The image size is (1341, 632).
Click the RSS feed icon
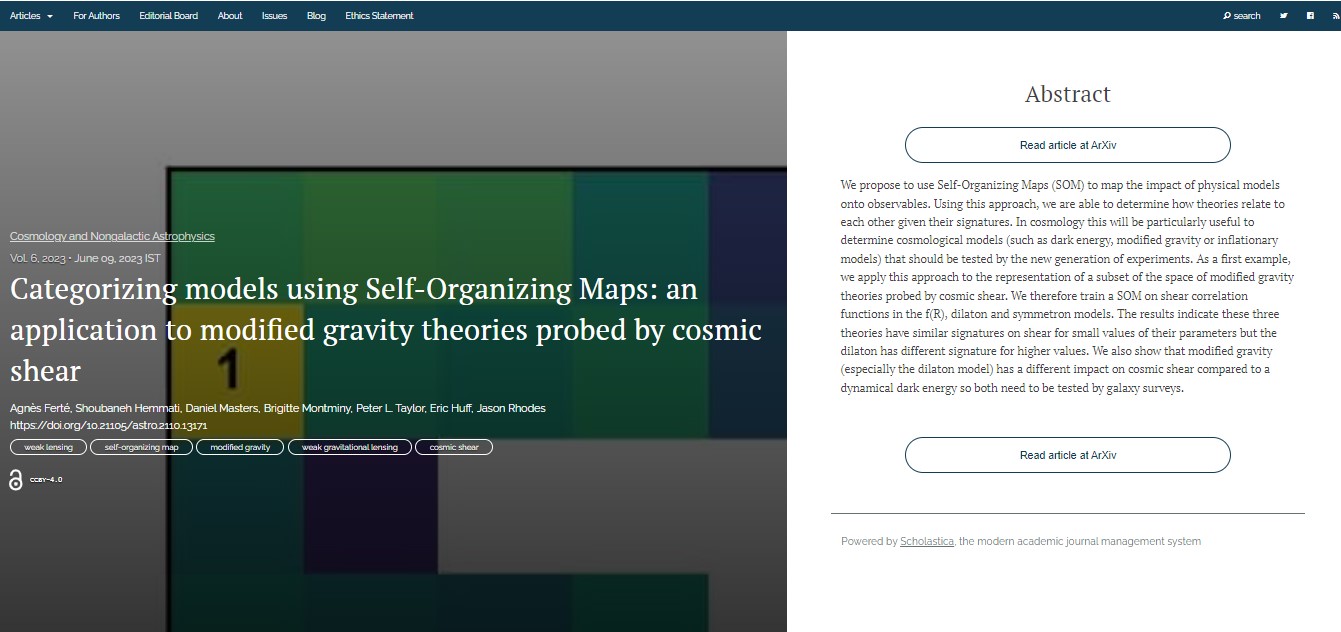tap(1335, 16)
